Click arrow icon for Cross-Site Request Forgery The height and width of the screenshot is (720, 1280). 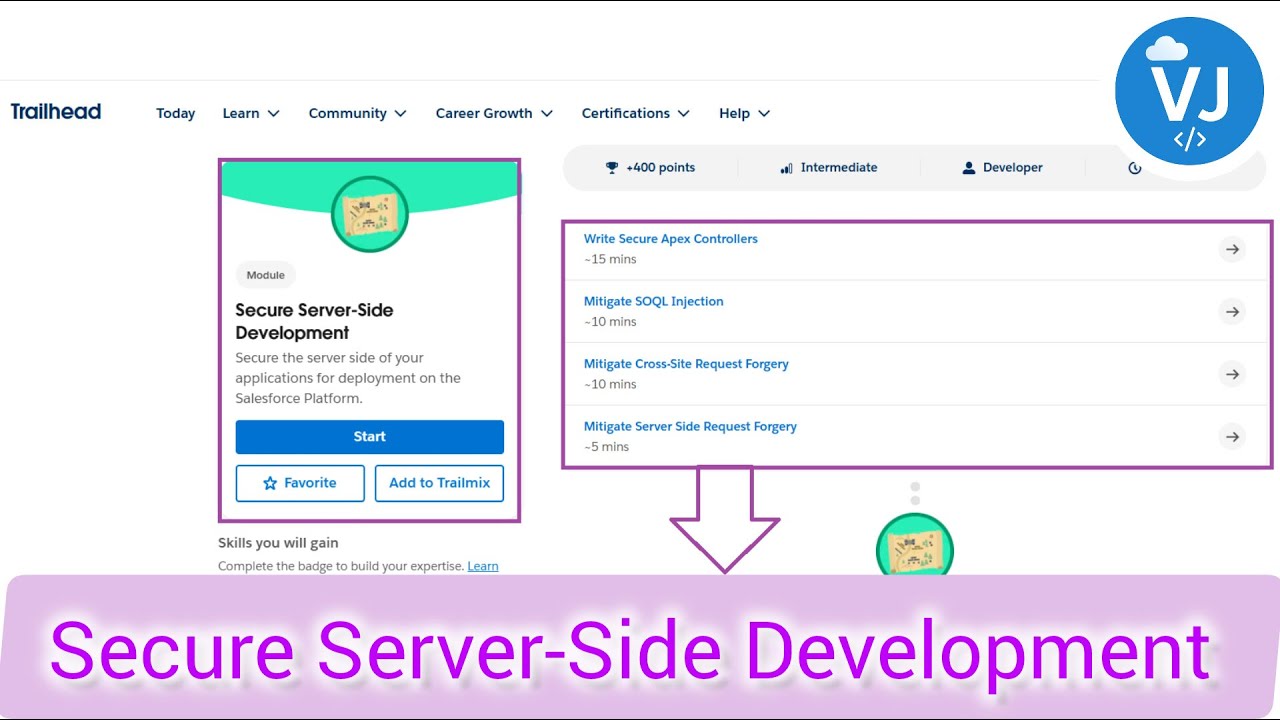tap(1233, 374)
